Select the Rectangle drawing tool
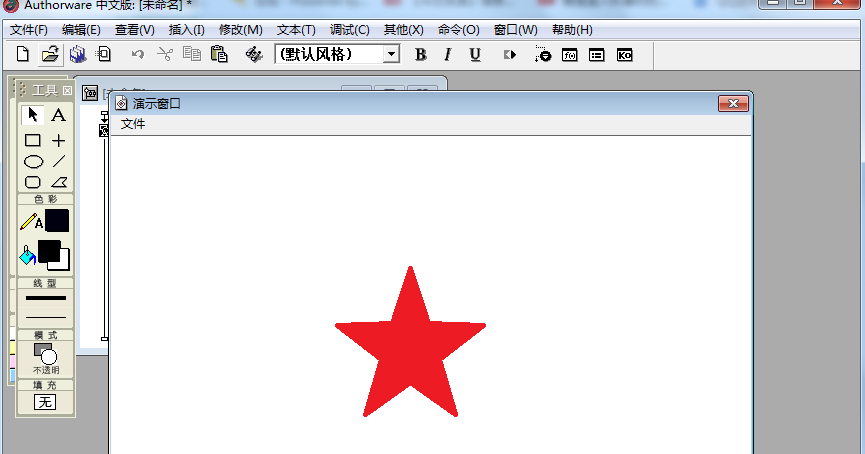This screenshot has width=865, height=454. (33, 140)
